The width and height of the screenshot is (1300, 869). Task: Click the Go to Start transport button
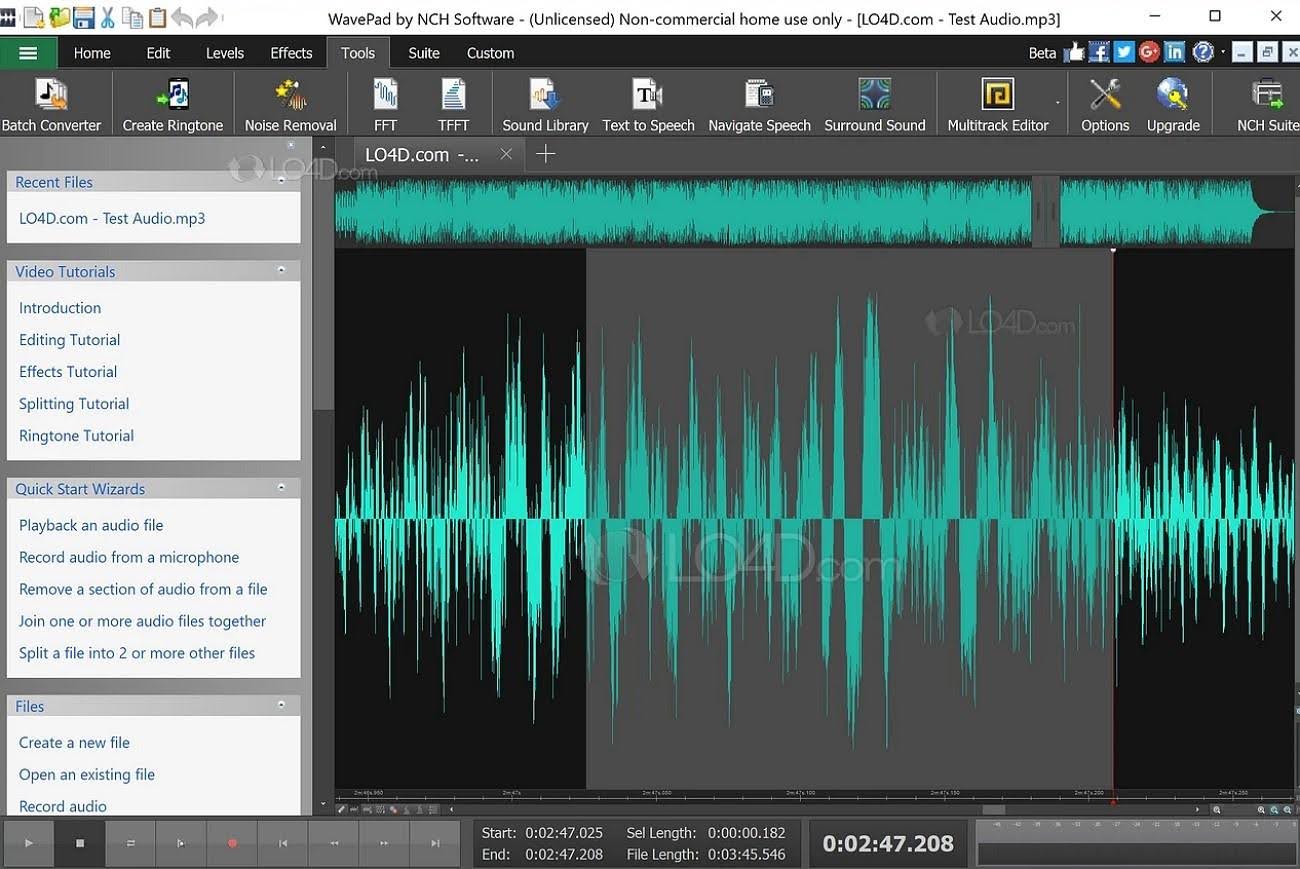[x=283, y=843]
